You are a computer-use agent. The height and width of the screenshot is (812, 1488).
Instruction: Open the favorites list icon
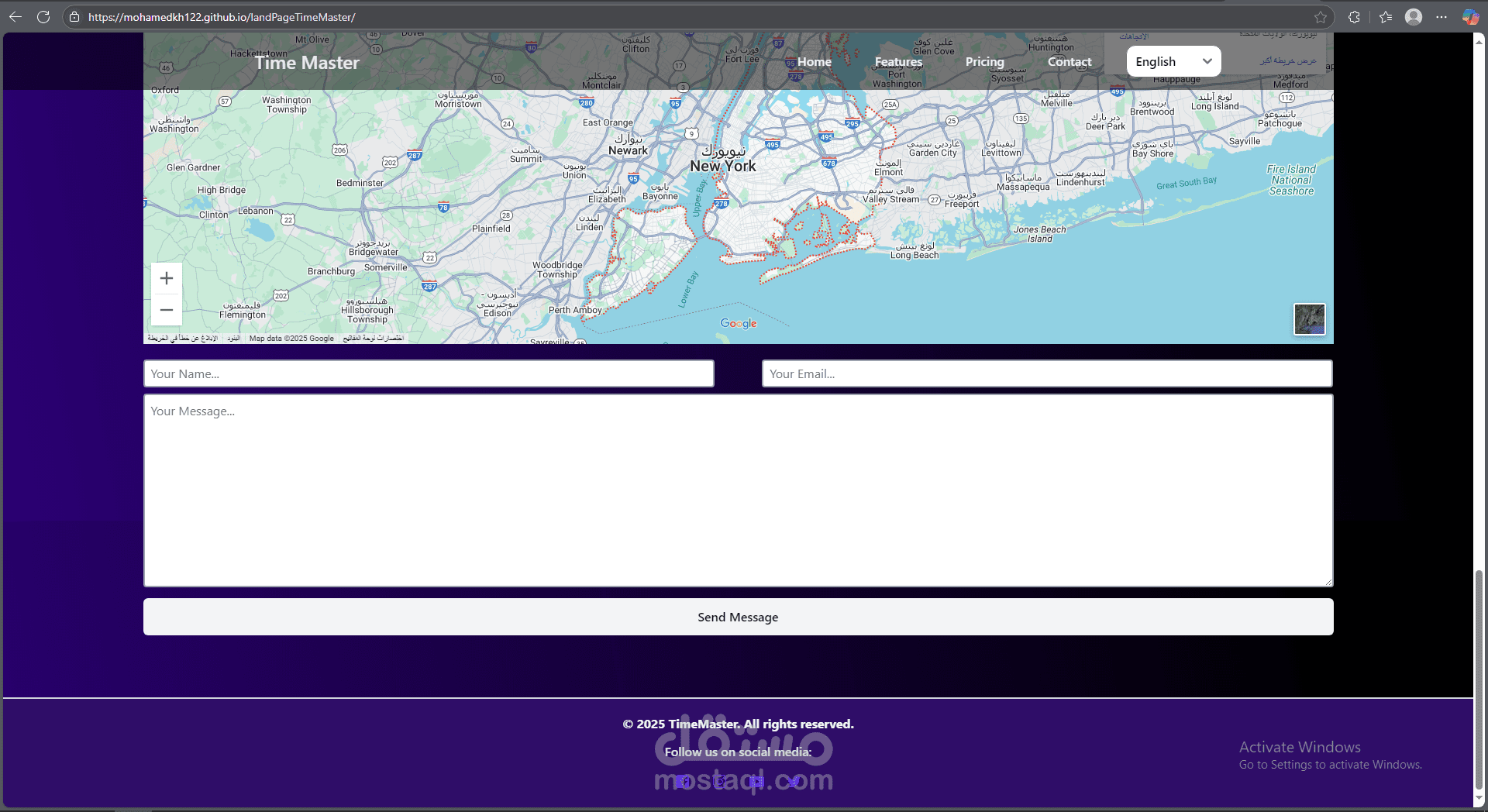pos(1386,17)
